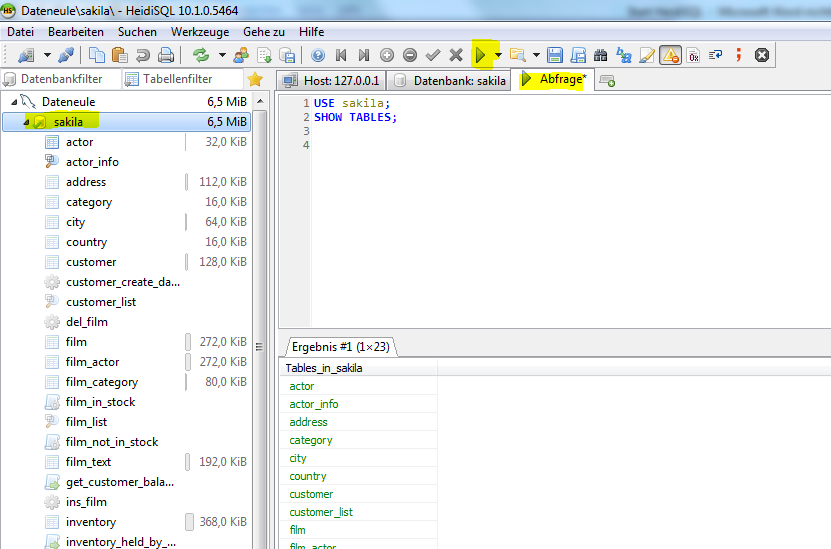Viewport: 831px width, 549px height.
Task: Select the film_actor table in the tree
Action: pos(92,362)
